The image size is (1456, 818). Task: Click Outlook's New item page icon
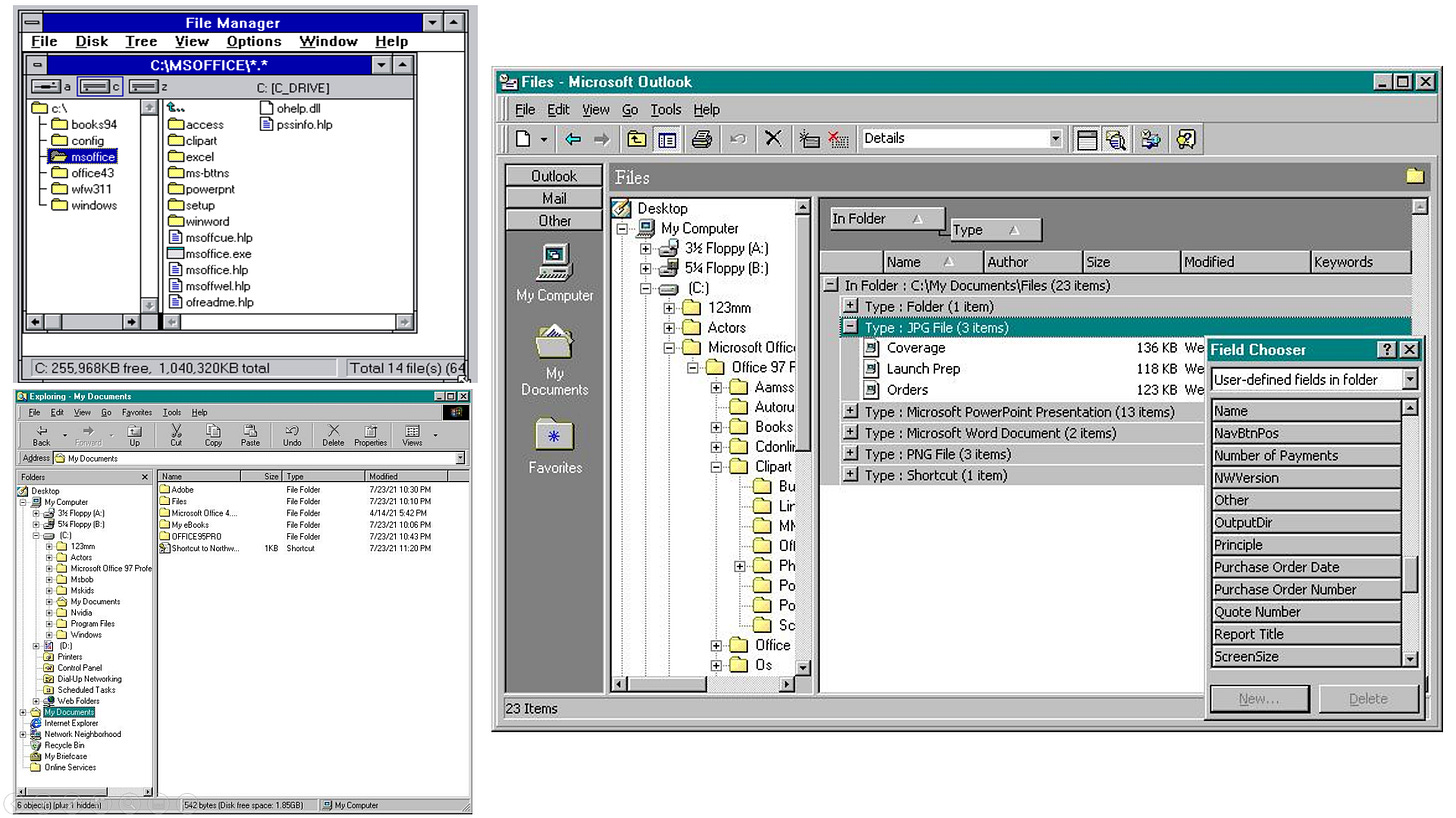[523, 139]
